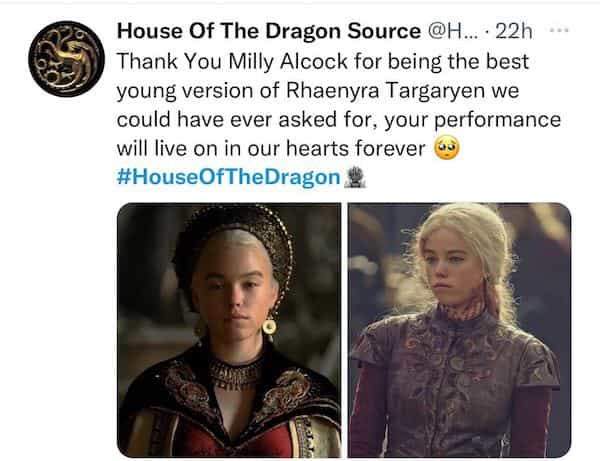The width and height of the screenshot is (600, 461).
Task: Open the three-dot more options menu
Action: (559, 30)
